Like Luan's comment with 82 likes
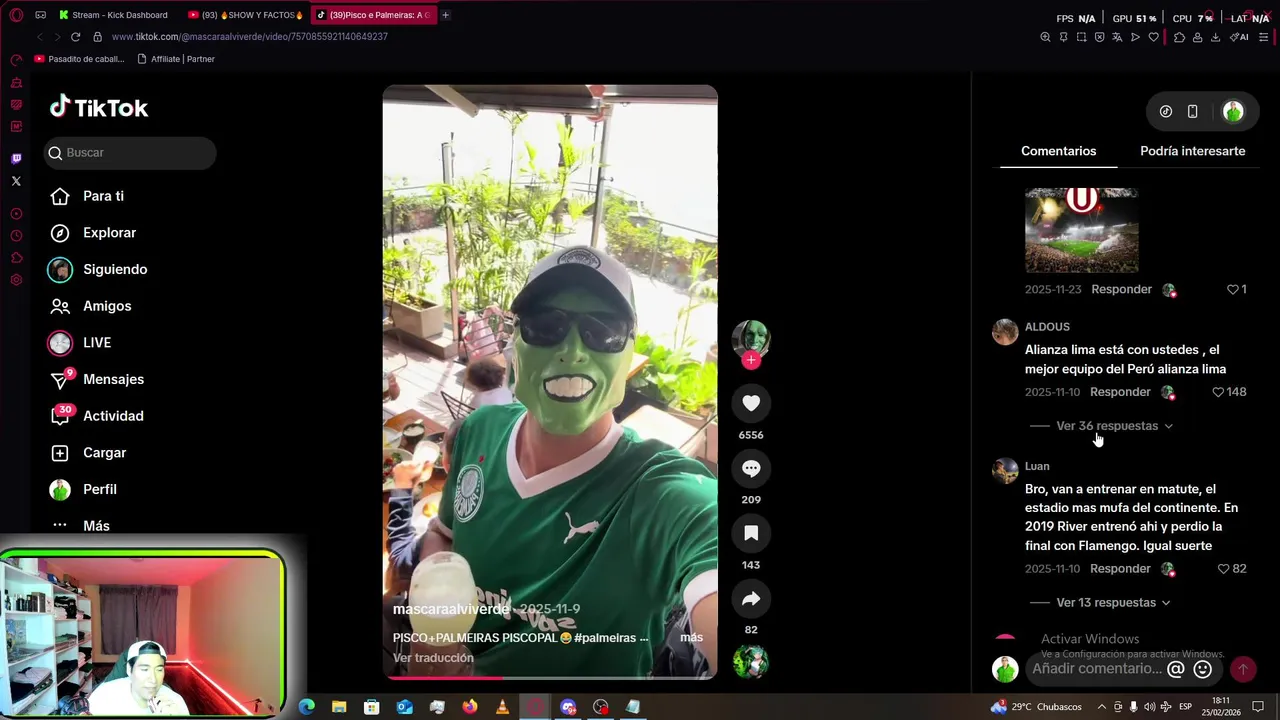 [1223, 569]
